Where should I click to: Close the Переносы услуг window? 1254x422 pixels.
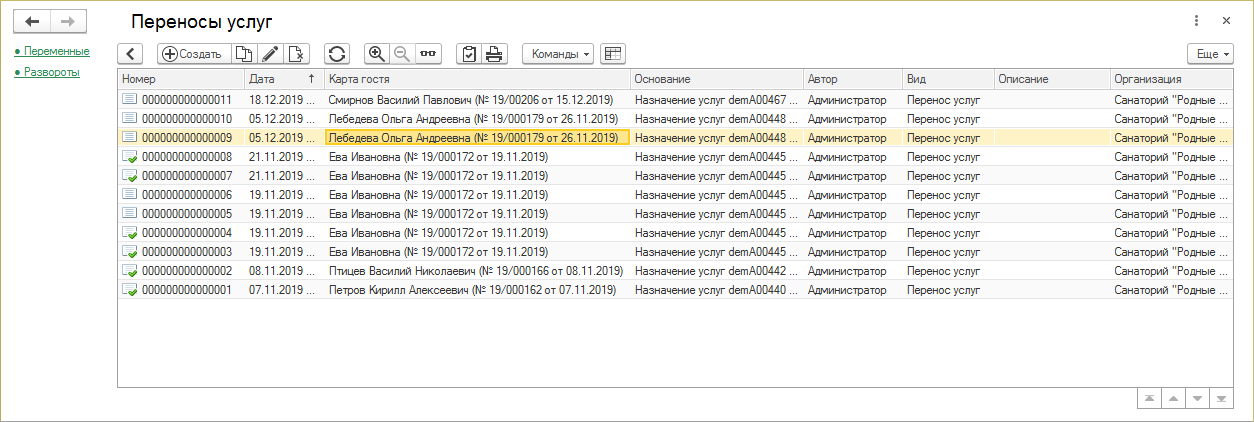(x=1226, y=21)
